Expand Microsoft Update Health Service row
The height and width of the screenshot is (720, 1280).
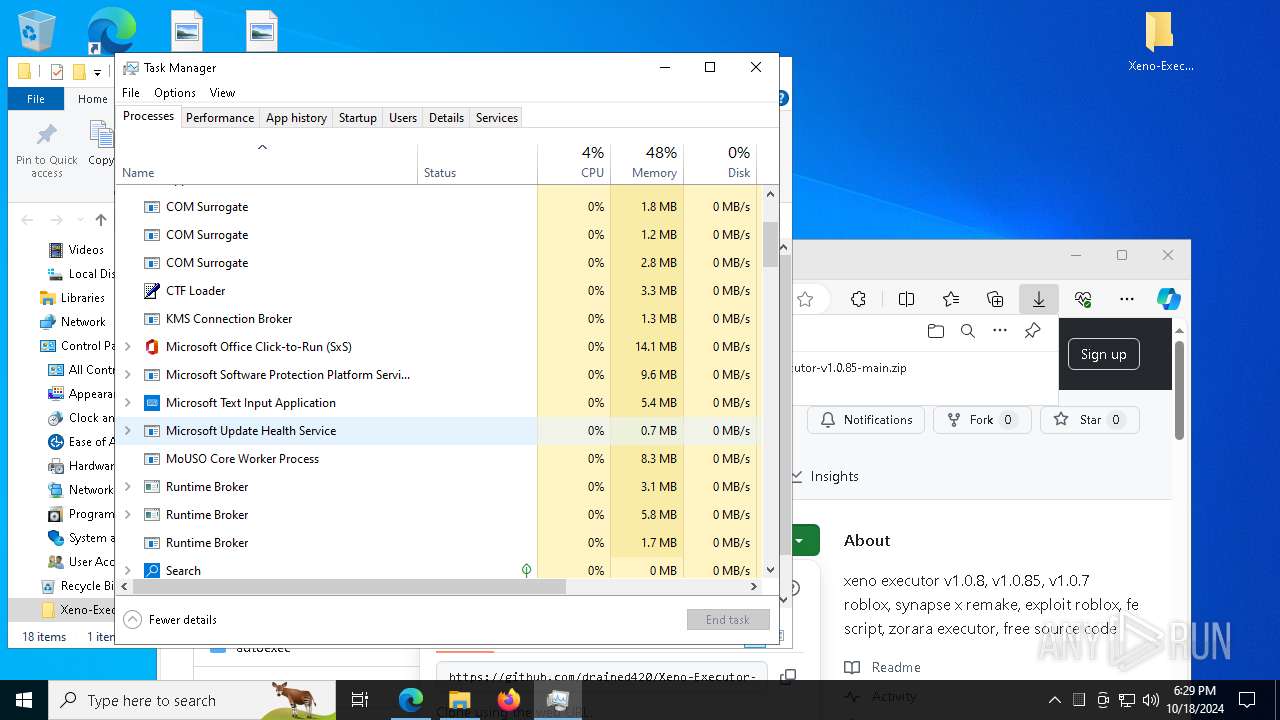(x=127, y=431)
